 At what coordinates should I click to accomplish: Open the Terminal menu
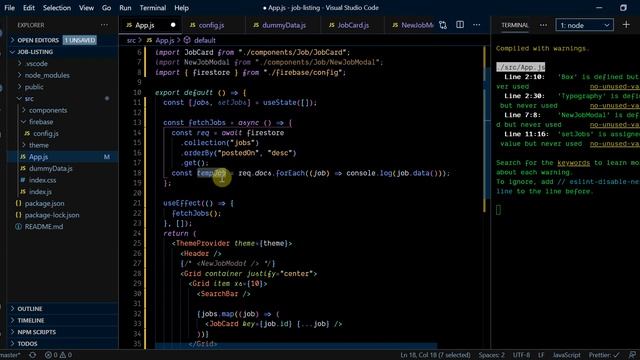tap(153, 8)
